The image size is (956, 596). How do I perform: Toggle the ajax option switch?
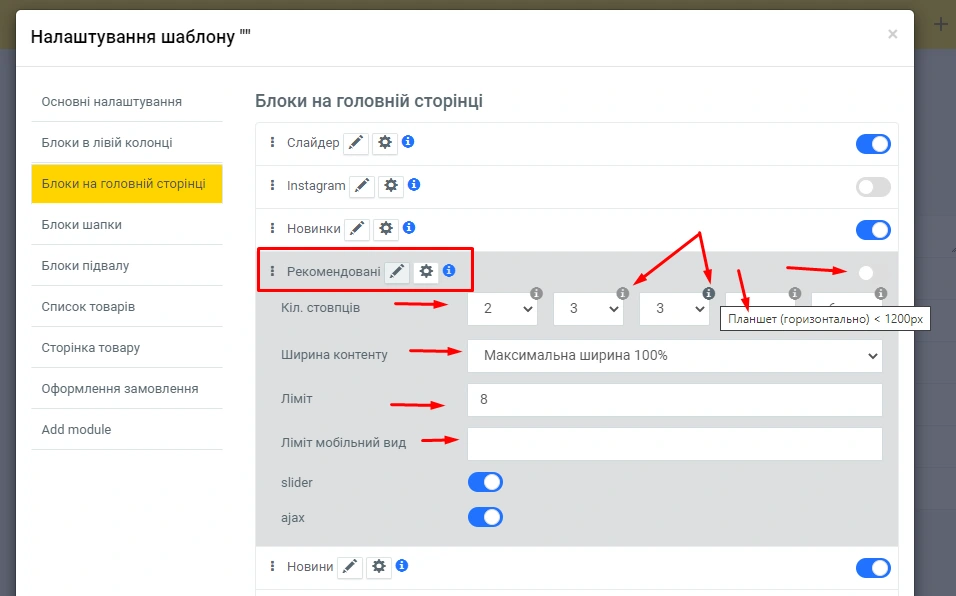coord(485,517)
